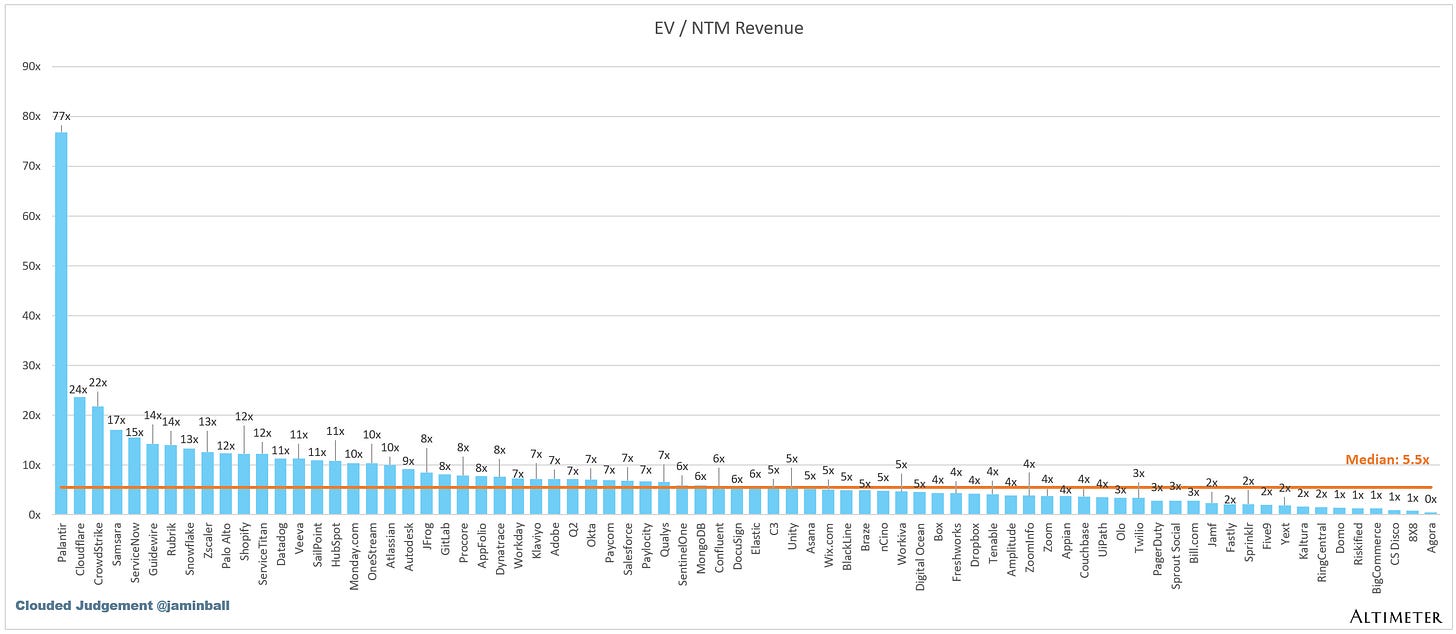The width and height of the screenshot is (1456, 634).
Task: Click the Atlassian axis label
Action: pos(390,546)
